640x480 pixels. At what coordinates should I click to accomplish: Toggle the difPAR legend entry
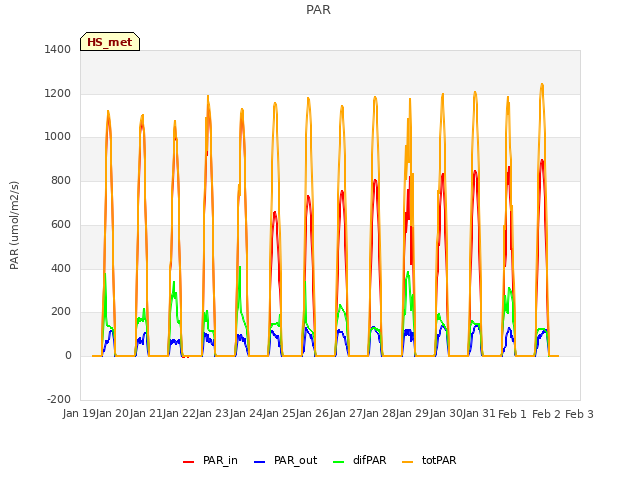click(x=360, y=460)
